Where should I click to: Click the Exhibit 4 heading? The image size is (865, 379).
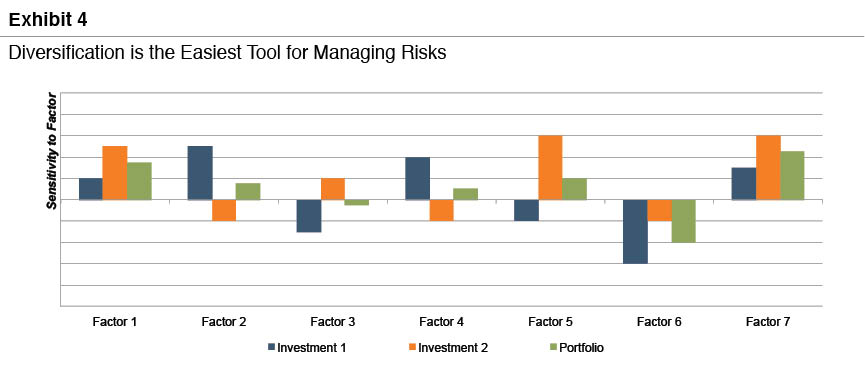(x=48, y=20)
